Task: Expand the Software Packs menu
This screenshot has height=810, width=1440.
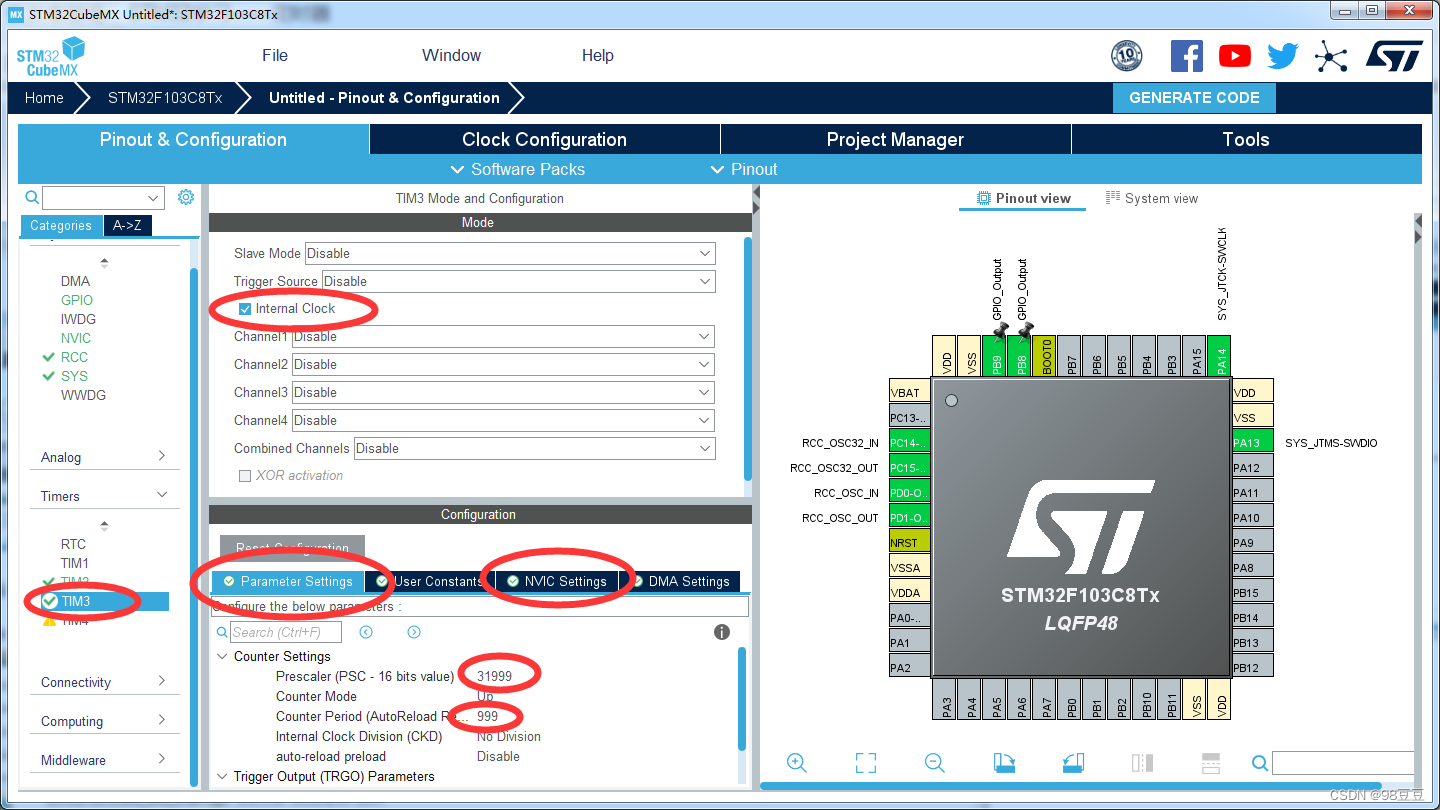Action: 518,169
